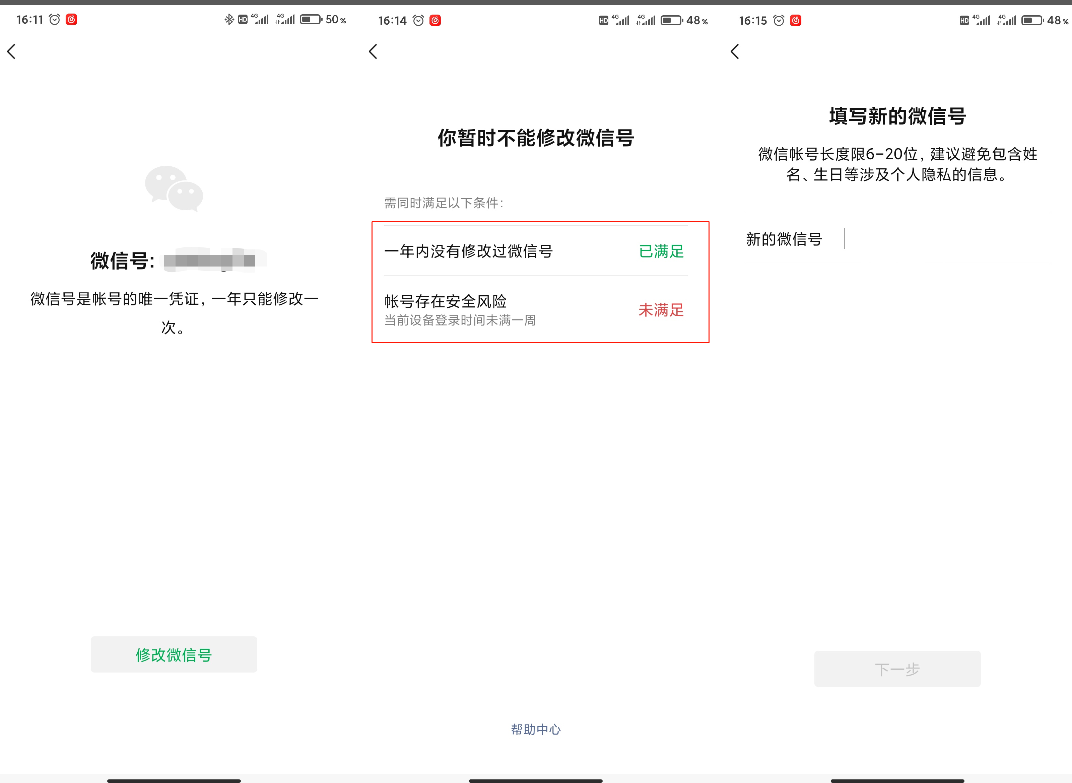Tap alarm clock icon beside 16:15
This screenshot has width=1072, height=783.
[779, 20]
